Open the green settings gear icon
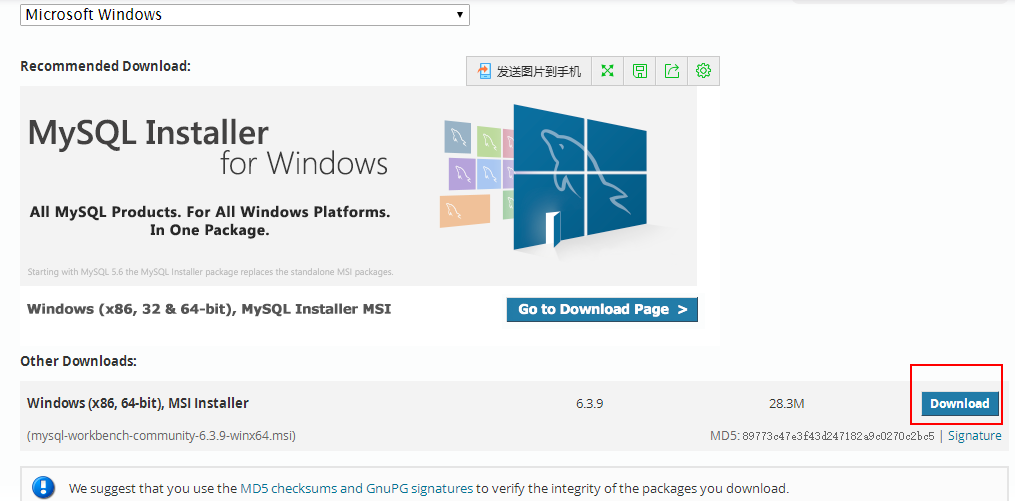 pyautogui.click(x=704, y=71)
